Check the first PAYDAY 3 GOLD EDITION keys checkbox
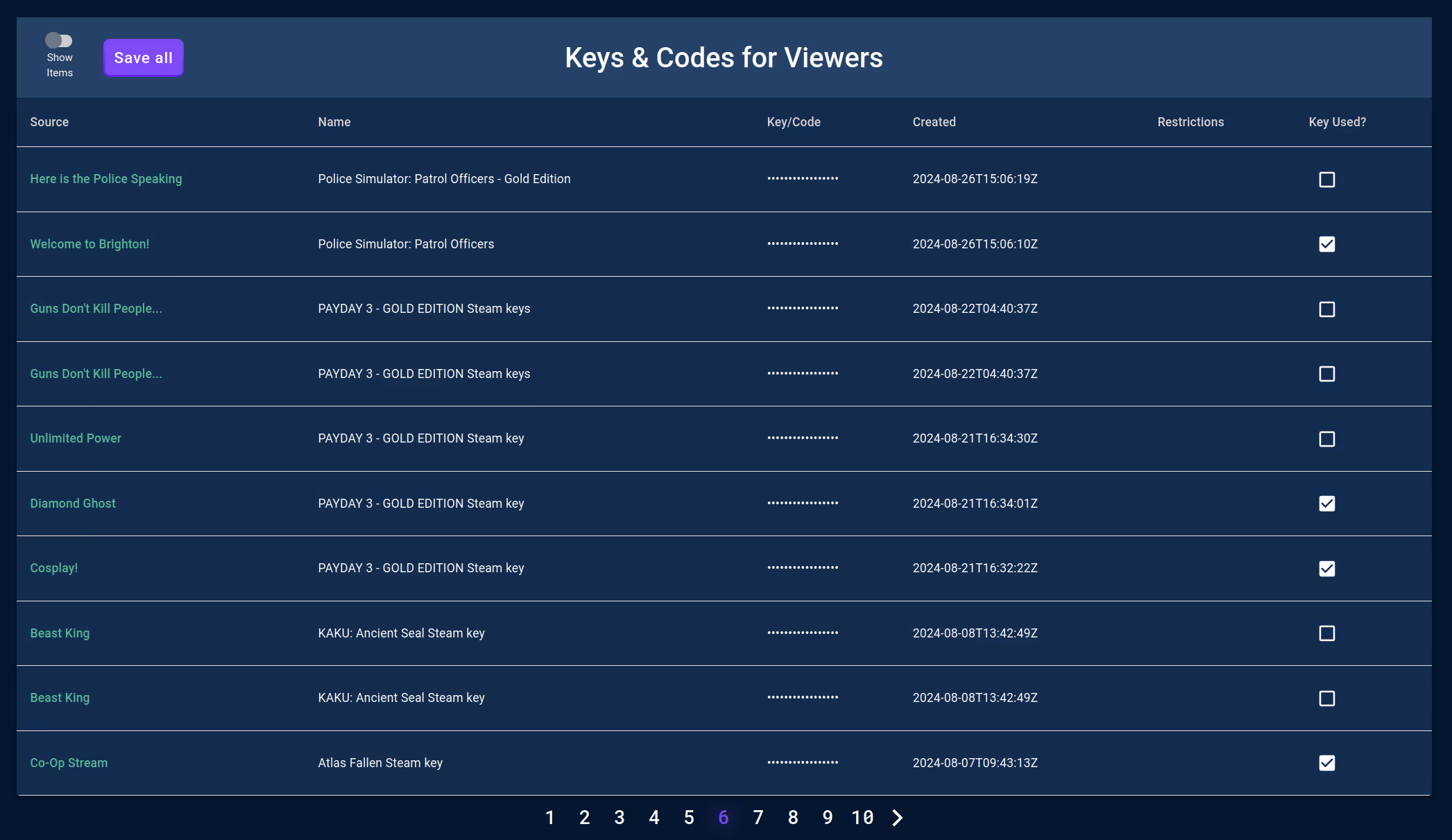 (1326, 309)
